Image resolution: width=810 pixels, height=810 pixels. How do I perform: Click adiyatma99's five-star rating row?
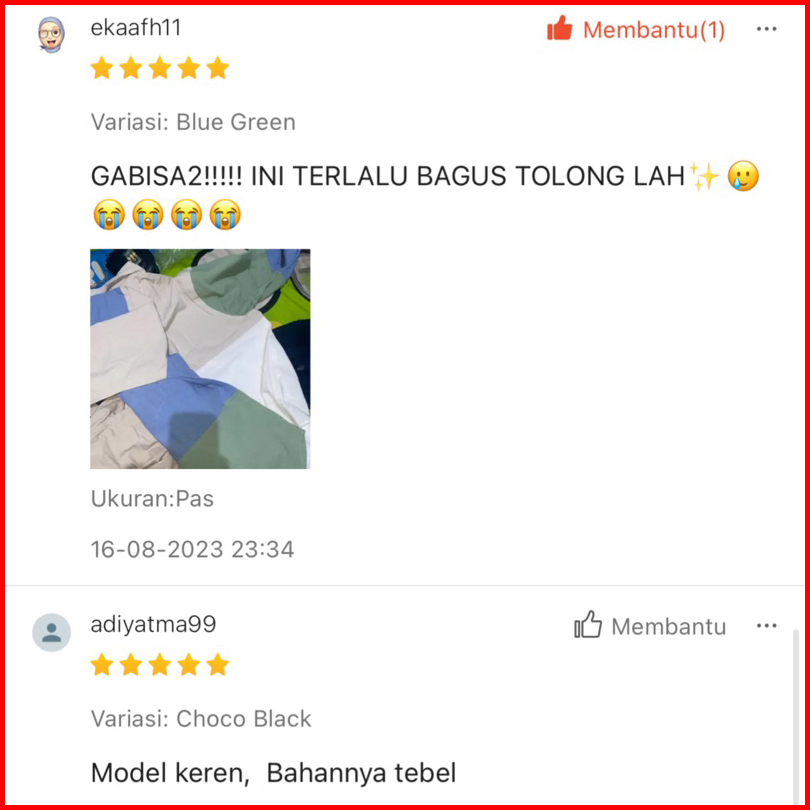point(160,664)
